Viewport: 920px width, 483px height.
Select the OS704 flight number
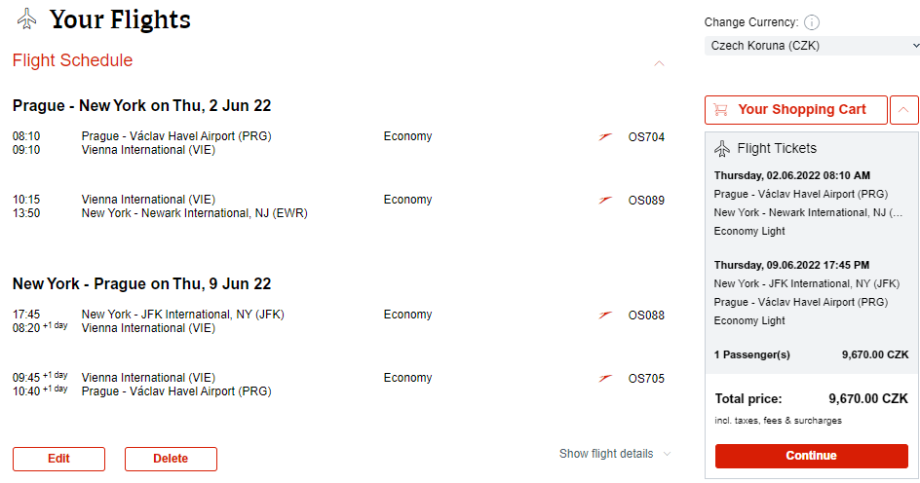coord(646,137)
